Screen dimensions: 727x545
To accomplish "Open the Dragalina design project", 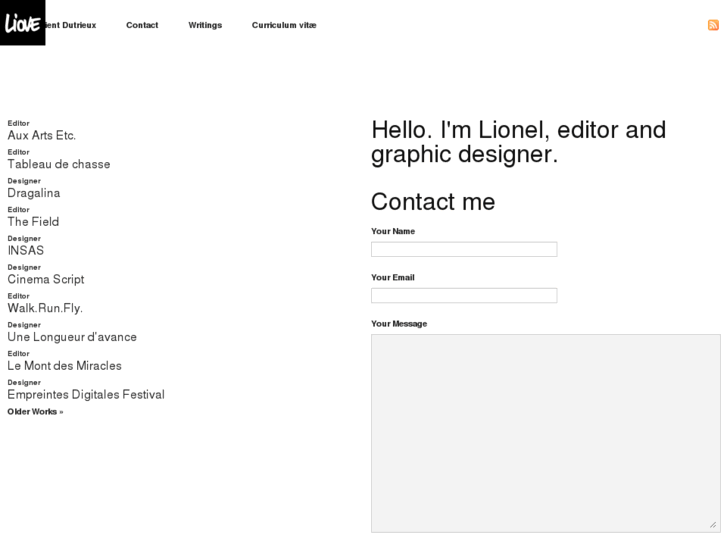I will [x=34, y=193].
